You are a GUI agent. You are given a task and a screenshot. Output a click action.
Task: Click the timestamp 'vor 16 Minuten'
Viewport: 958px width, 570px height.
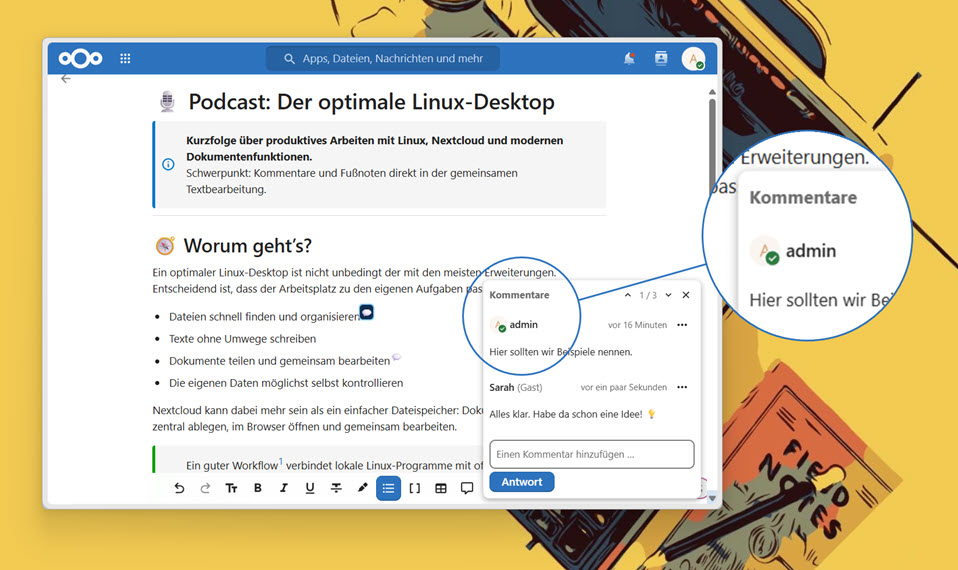(x=637, y=325)
